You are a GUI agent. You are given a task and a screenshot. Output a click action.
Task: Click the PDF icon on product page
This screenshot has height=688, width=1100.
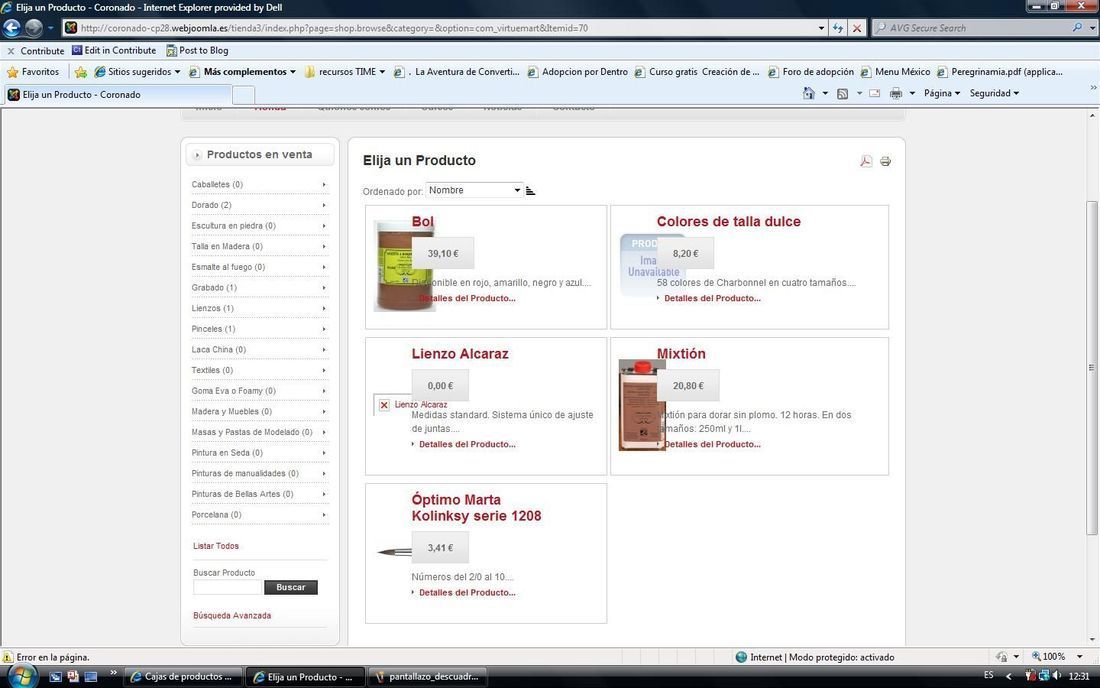(866, 161)
